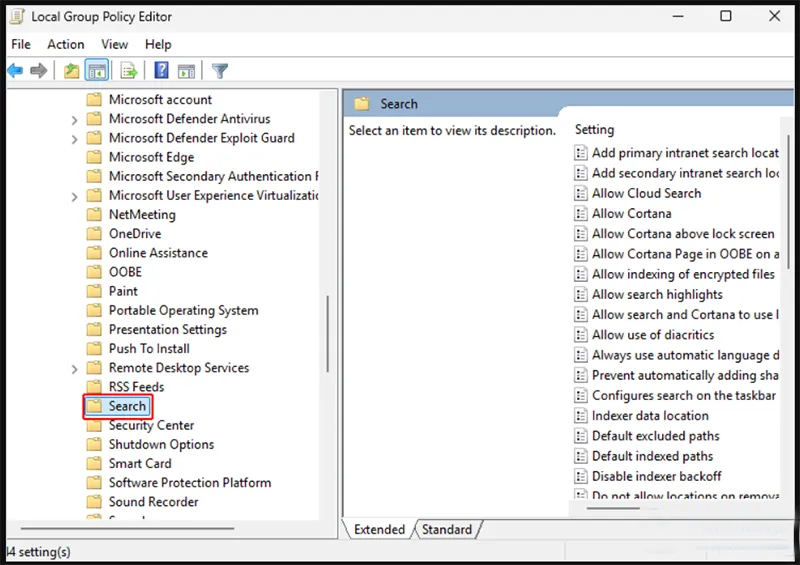The height and width of the screenshot is (565, 800).
Task: Expand the Microsoft Defender Antivirus node
Action: point(75,120)
